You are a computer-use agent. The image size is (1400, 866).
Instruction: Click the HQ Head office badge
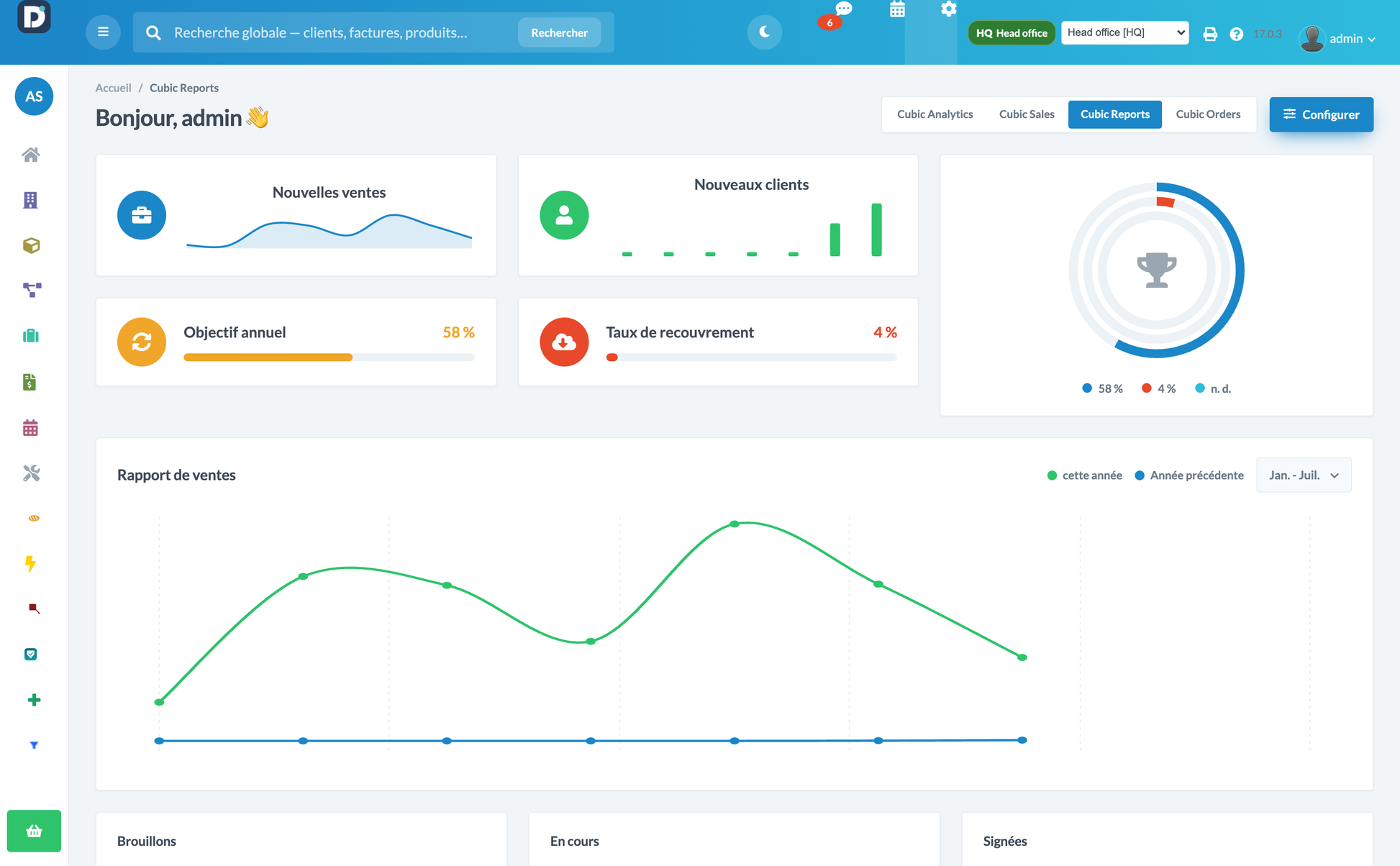(x=1011, y=33)
